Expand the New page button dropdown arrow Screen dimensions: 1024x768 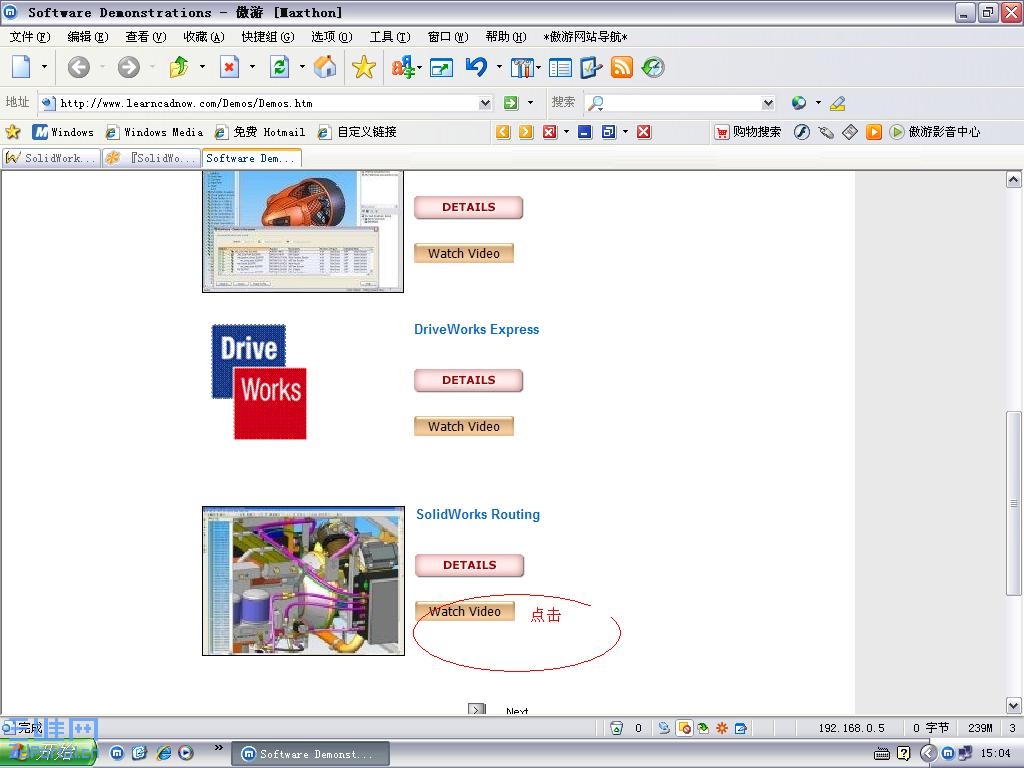pos(44,67)
